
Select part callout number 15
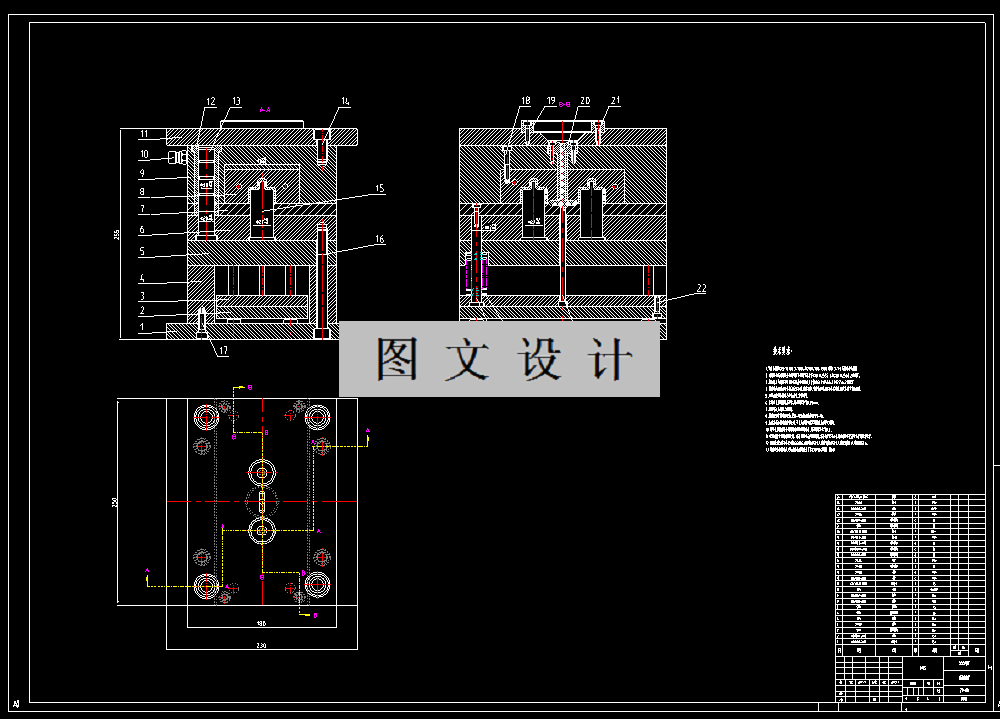379,188
